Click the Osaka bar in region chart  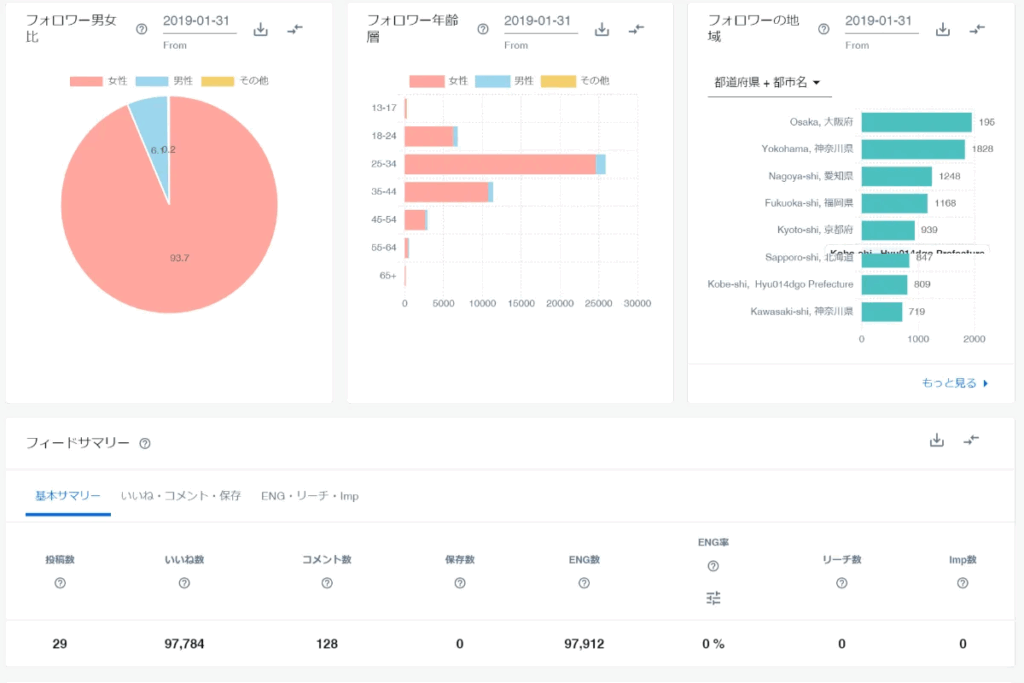[916, 122]
